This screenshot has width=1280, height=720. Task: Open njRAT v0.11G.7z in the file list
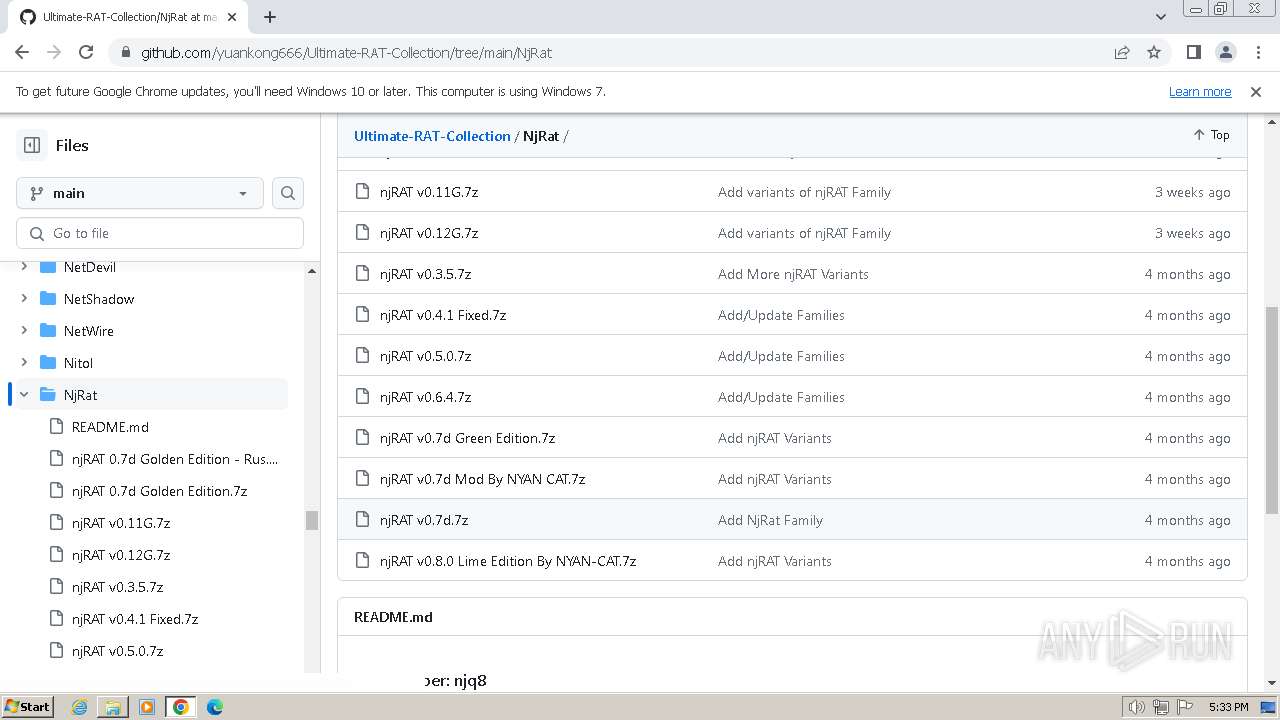429,192
